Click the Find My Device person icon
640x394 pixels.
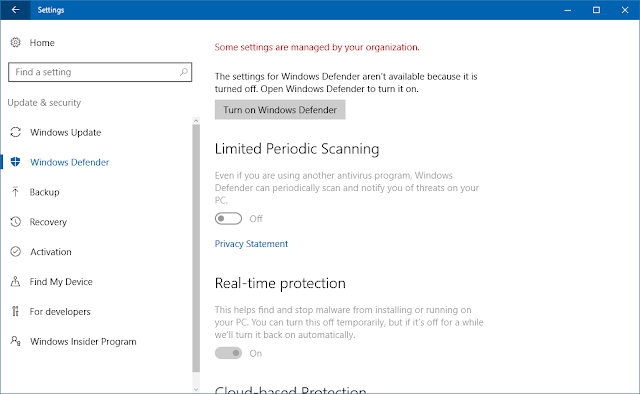coord(16,281)
